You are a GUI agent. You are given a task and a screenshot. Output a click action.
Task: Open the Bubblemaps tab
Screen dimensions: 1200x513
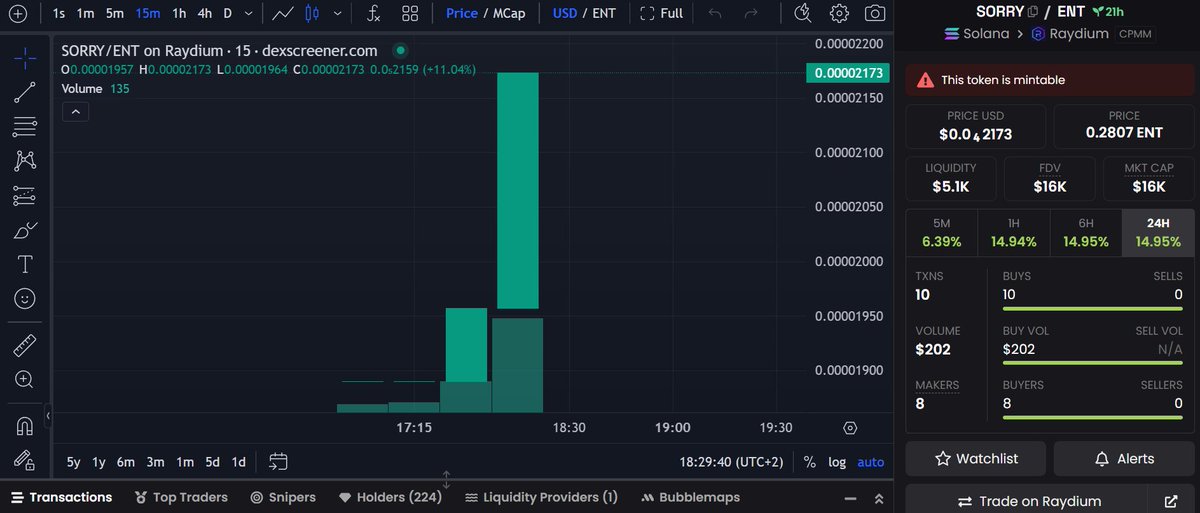tap(691, 497)
